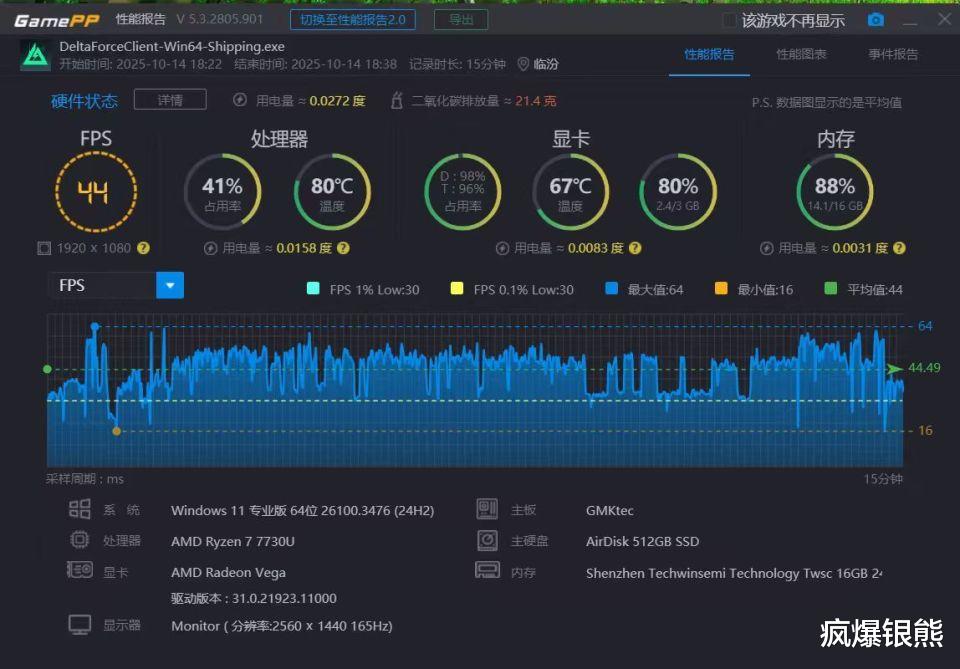This screenshot has height=669, width=960.
Task: Click the FPS 1% Low cyan legend swatch
Action: pos(313,288)
